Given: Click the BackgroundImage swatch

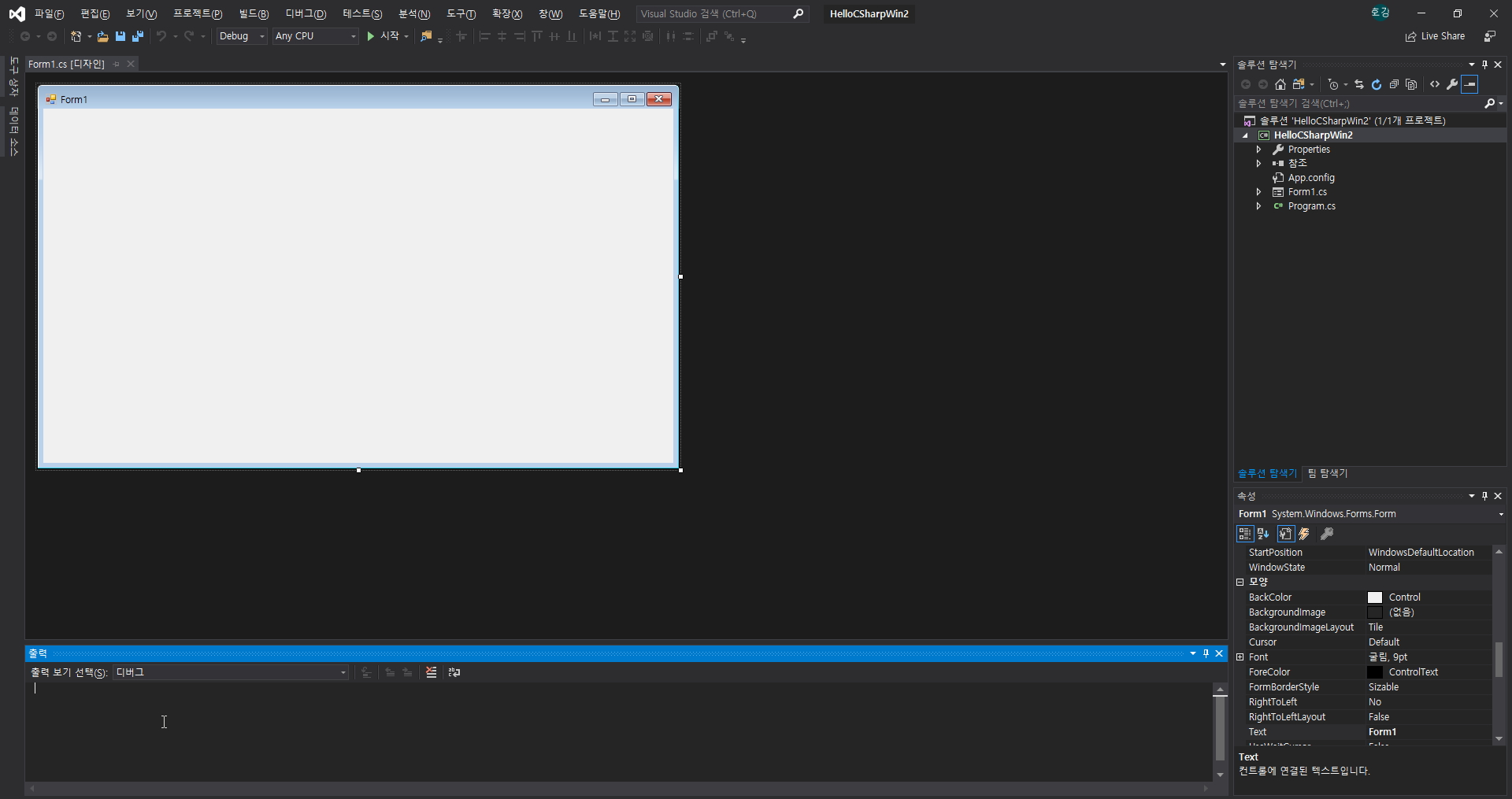Looking at the screenshot, I should click(x=1375, y=612).
